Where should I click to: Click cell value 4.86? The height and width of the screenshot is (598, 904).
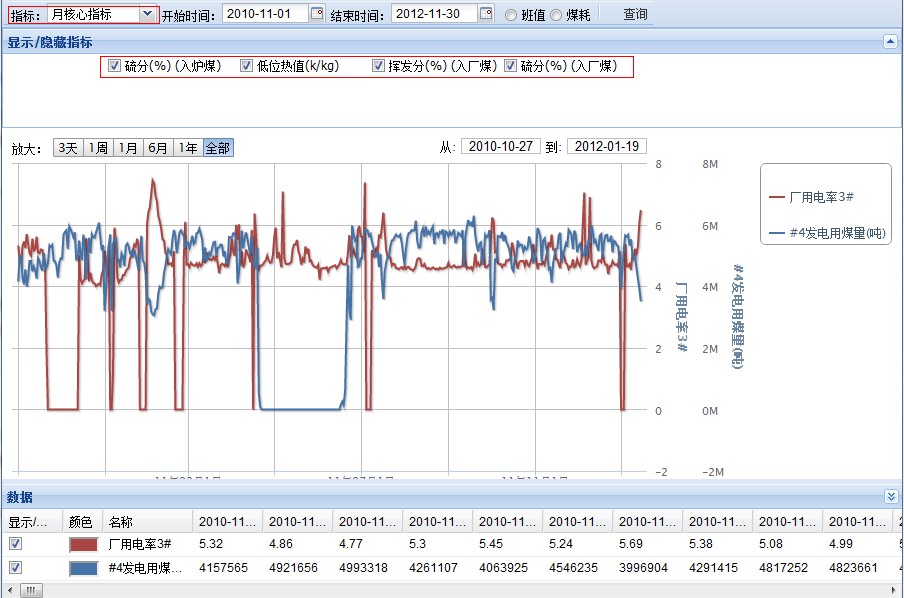pyautogui.click(x=281, y=544)
